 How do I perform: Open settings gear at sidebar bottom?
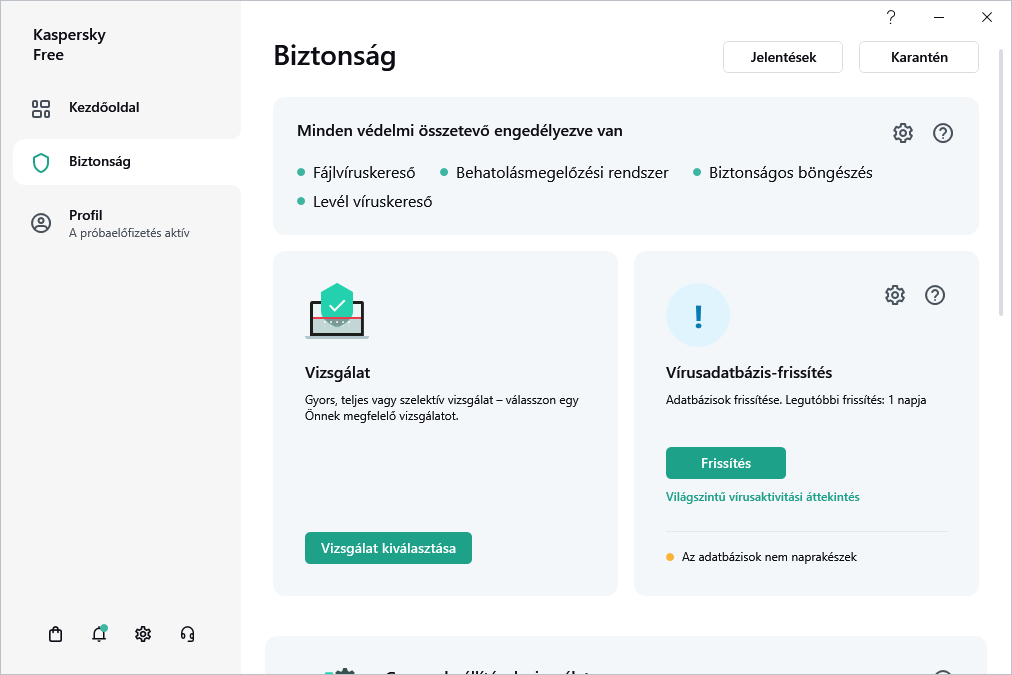click(x=143, y=634)
